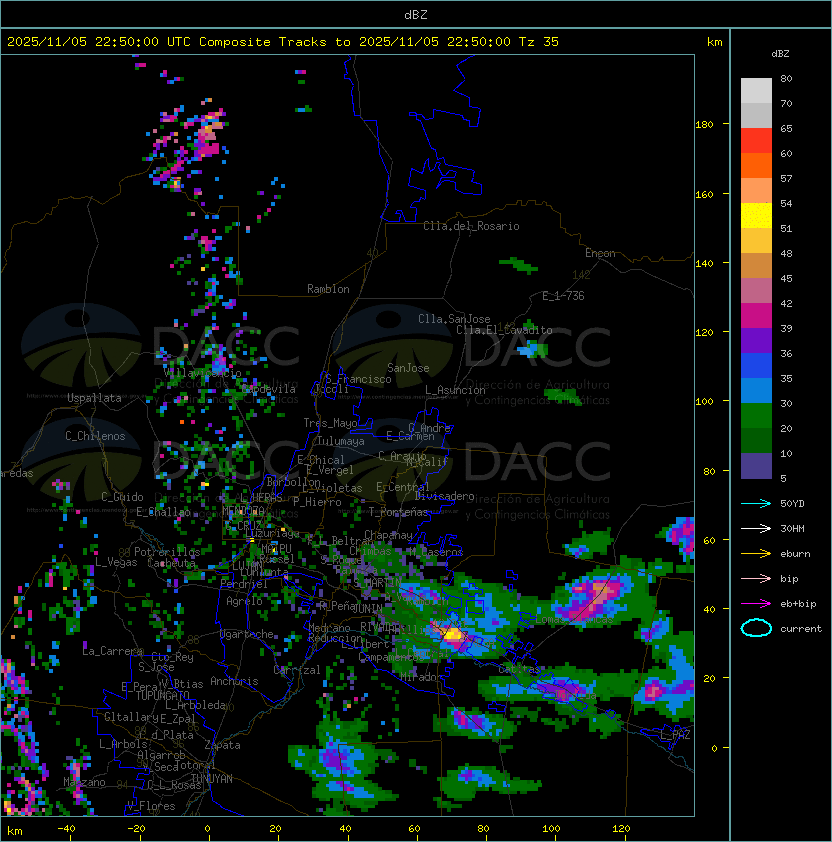Select the light gray 70-80 dBZ color band
832x842 pixels.
click(x=756, y=91)
